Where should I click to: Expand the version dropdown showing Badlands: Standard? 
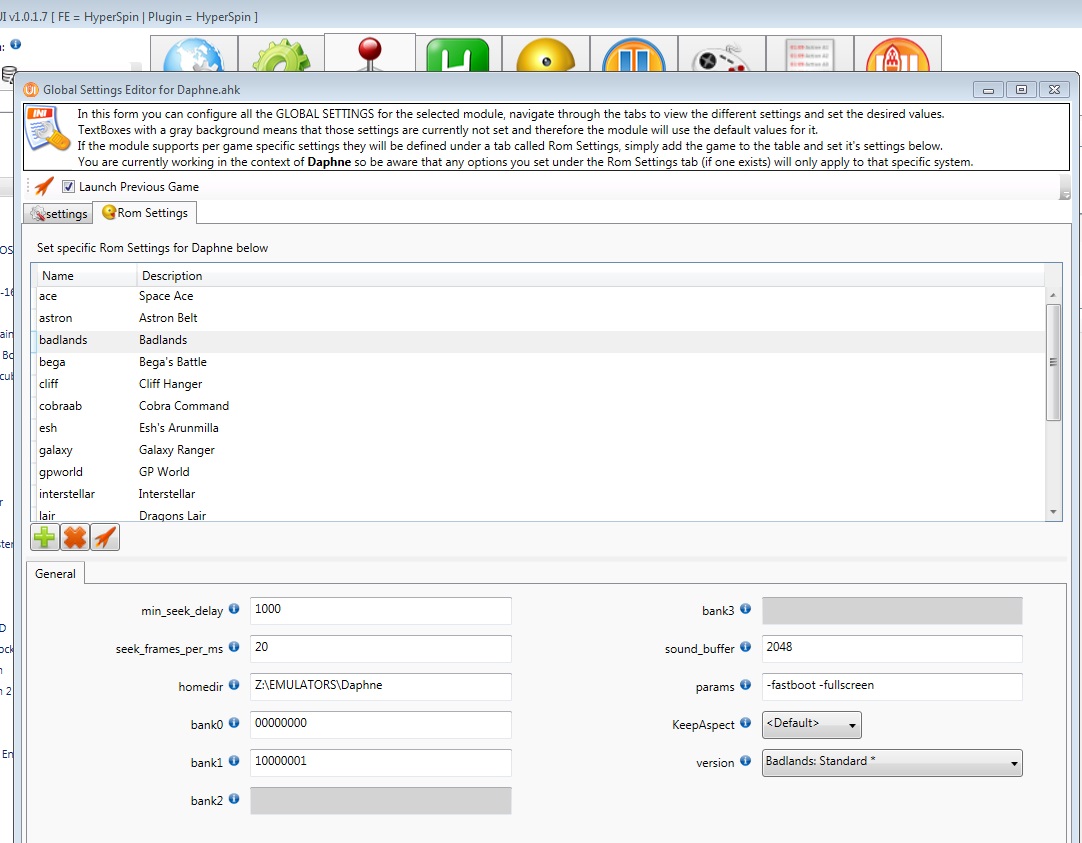(x=891, y=762)
